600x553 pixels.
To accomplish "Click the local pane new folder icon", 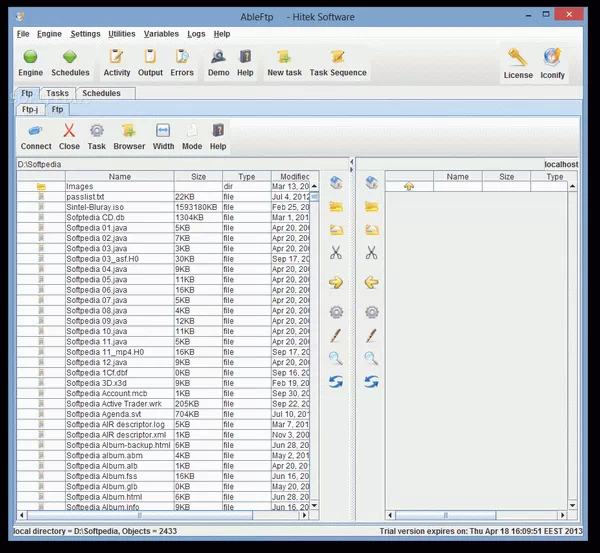I will click(336, 207).
